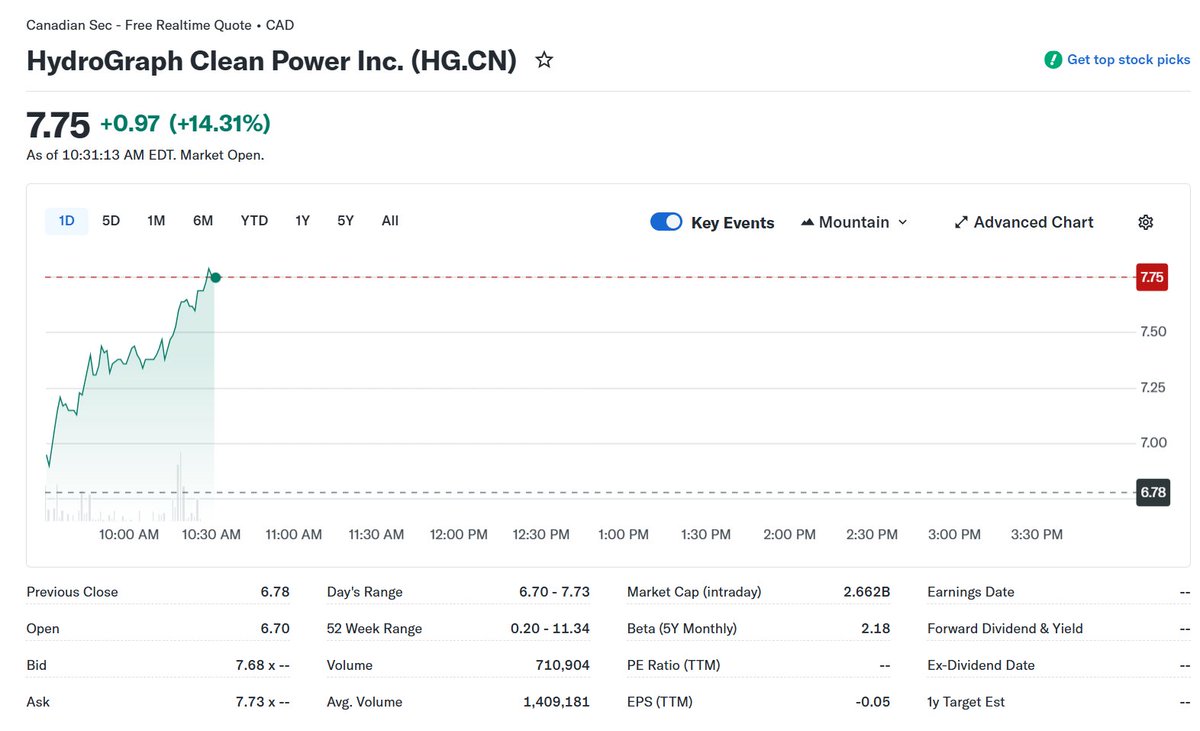1200x731 pixels.
Task: Click the 12:00 PM axis label
Action: [459, 535]
